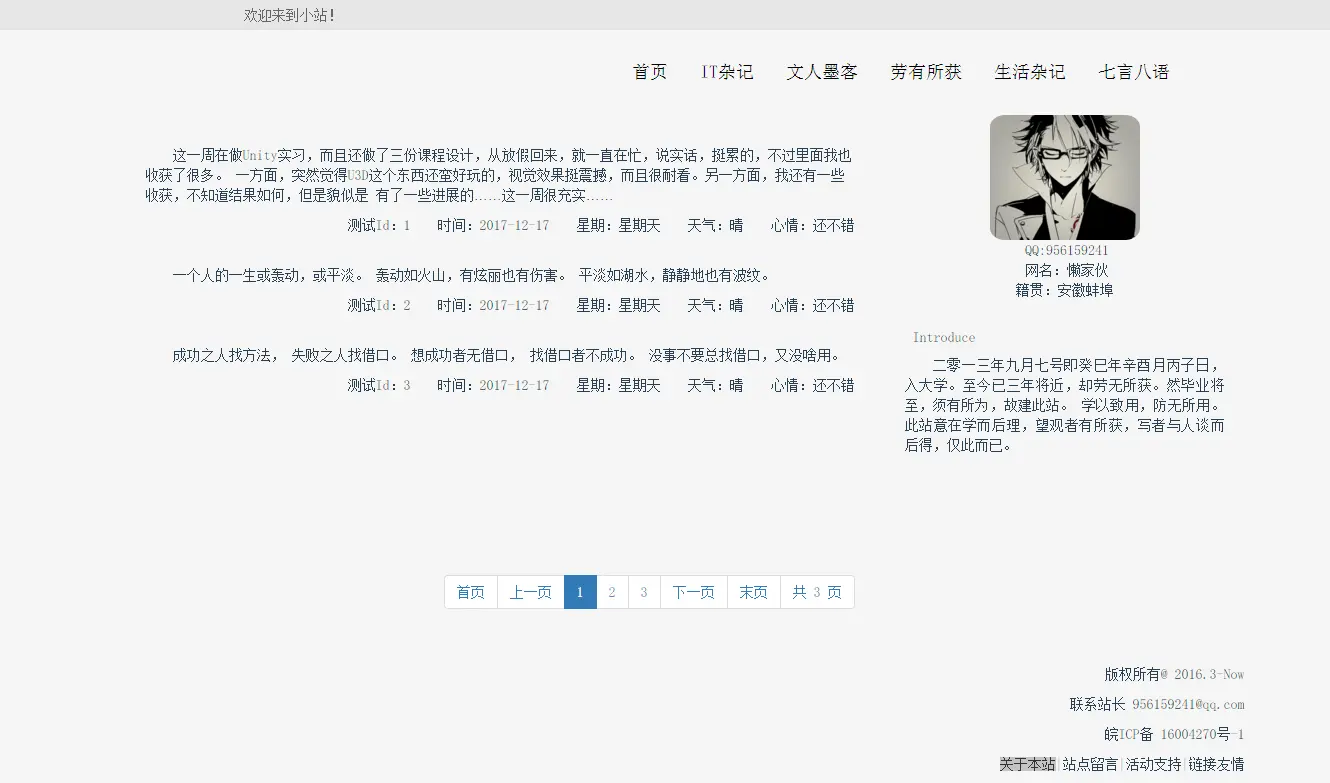
Task: Click 上一页 previous page button
Action: tap(530, 592)
